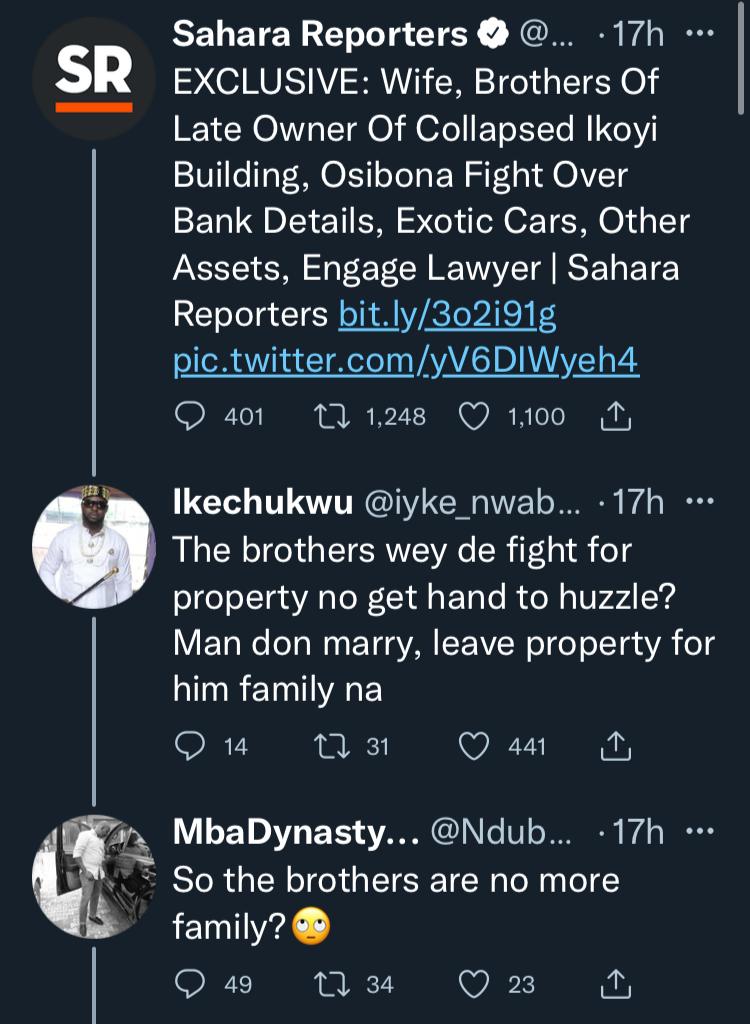Share Ikechukwu's reply
The width and height of the screenshot is (750, 1024).
[x=616, y=745]
